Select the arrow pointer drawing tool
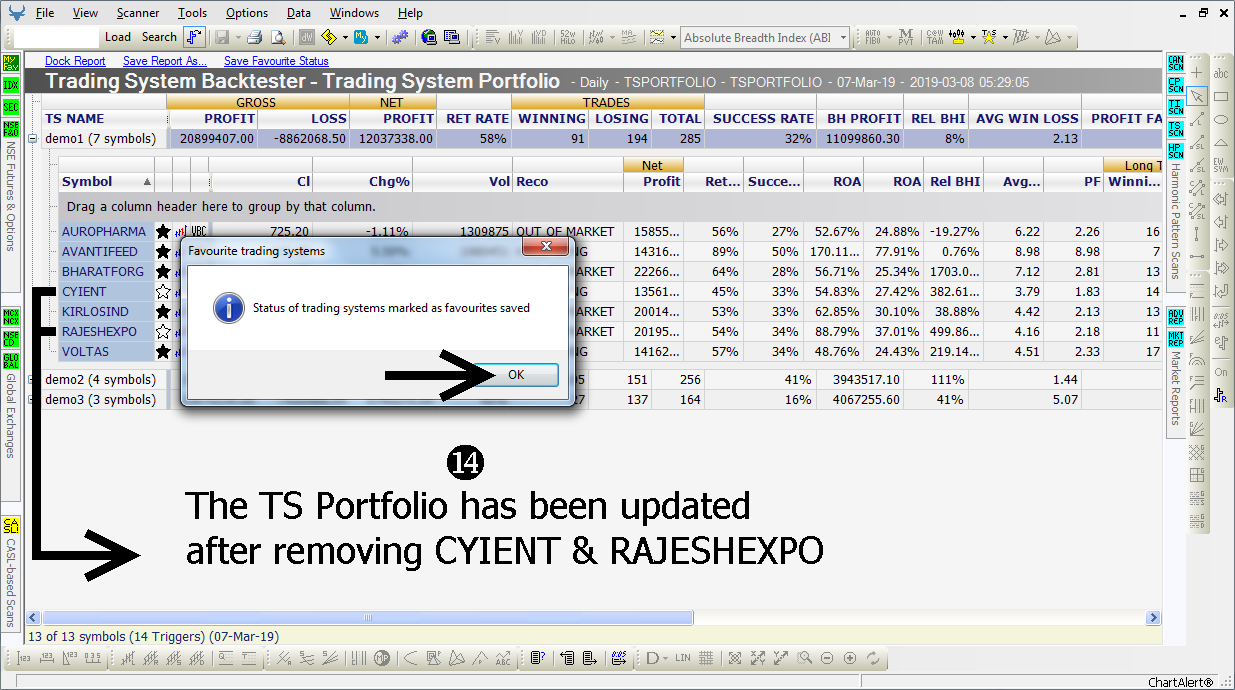This screenshot has width=1235, height=690. point(1198,96)
